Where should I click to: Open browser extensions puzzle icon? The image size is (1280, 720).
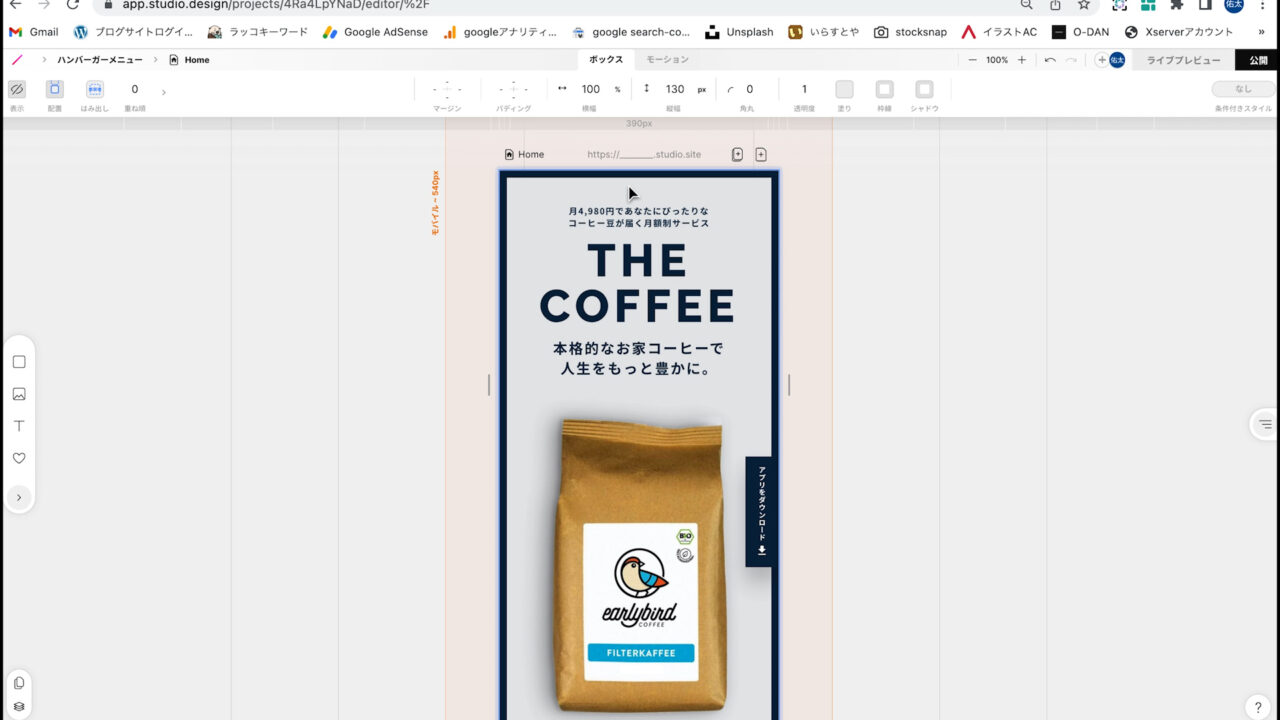tap(1177, 4)
